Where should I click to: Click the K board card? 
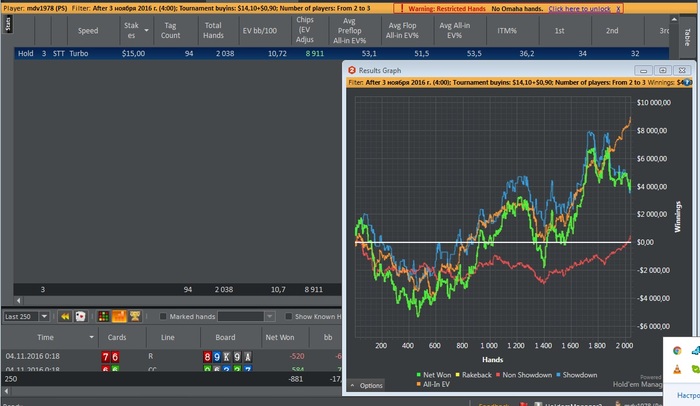[x=227, y=357]
